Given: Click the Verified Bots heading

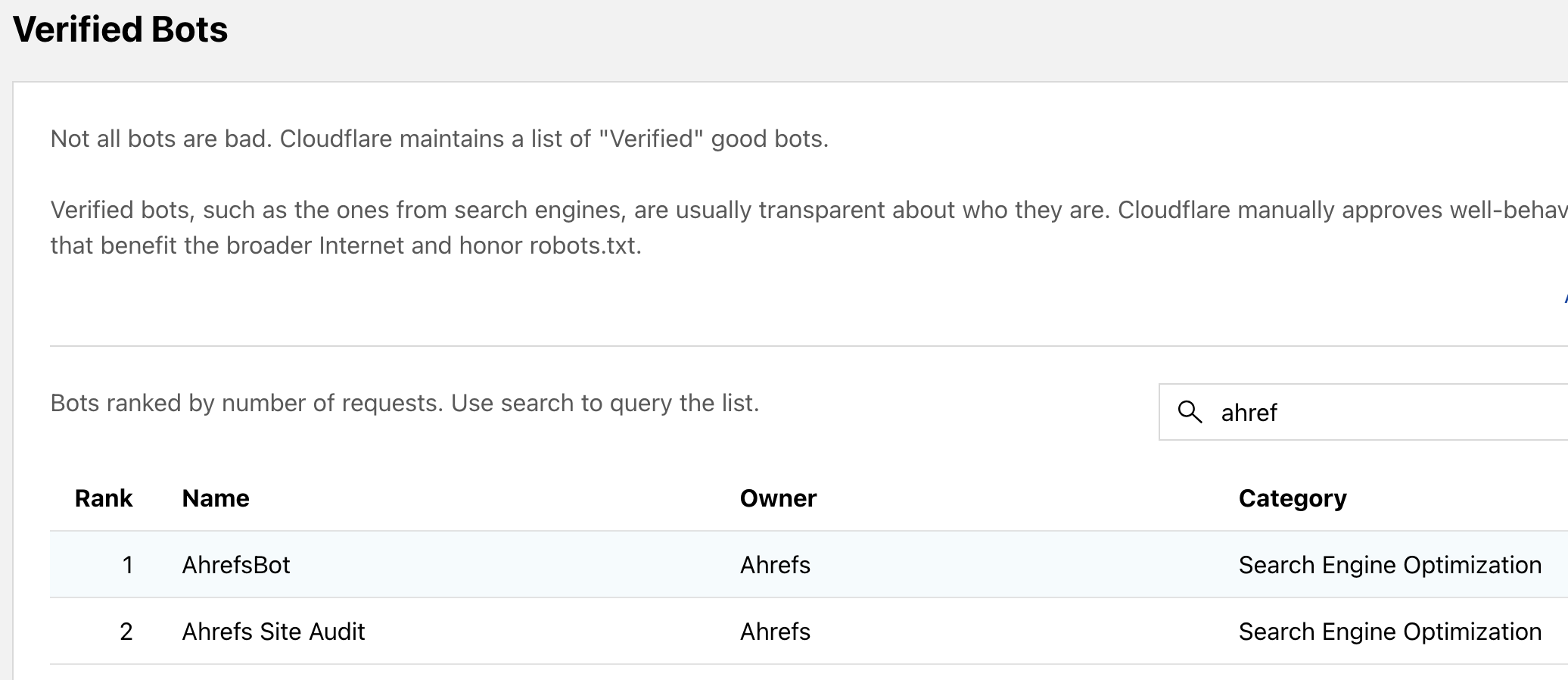Looking at the screenshot, I should point(120,30).
